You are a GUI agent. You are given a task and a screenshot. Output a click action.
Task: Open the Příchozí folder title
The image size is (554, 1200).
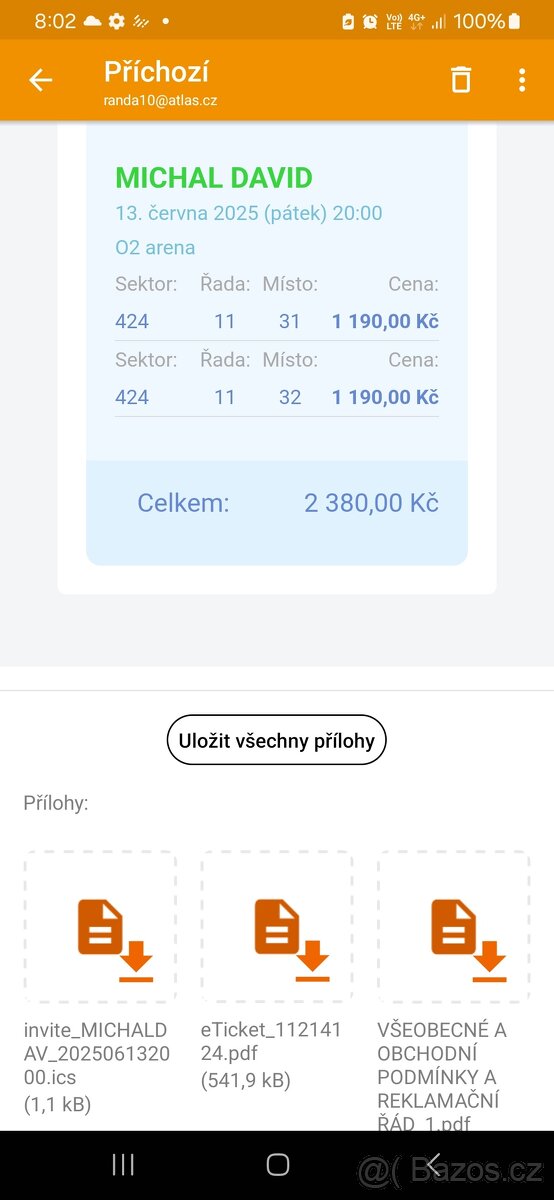click(156, 71)
